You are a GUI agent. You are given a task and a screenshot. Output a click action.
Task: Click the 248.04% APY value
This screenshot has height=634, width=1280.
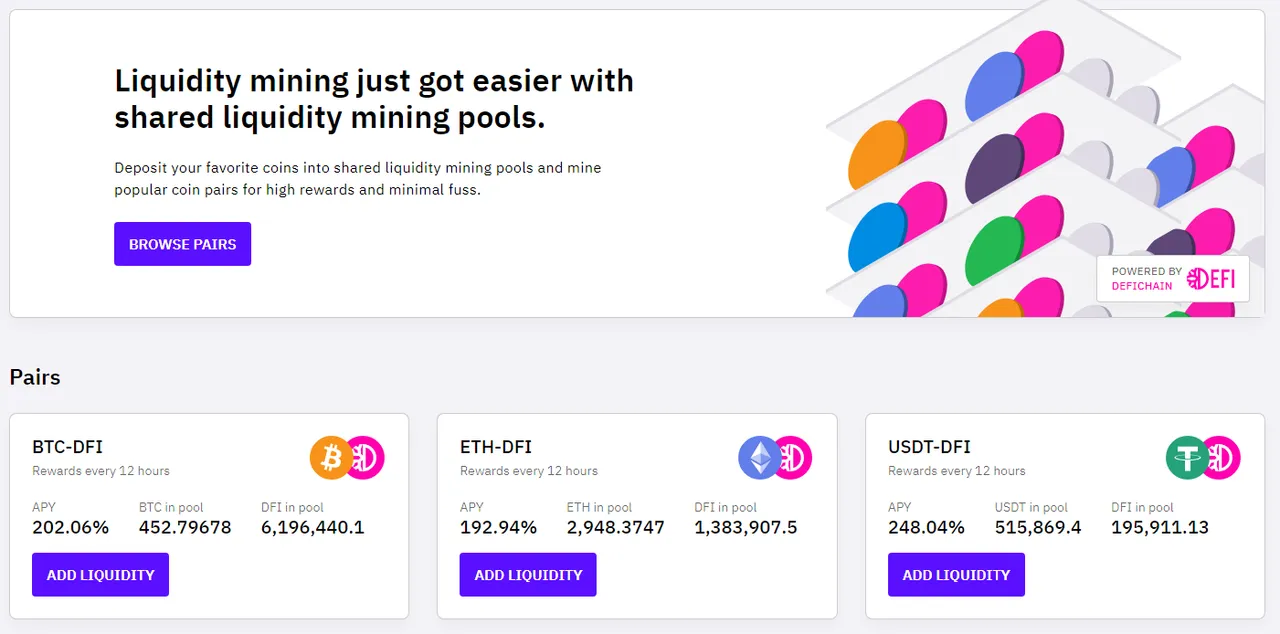[926, 527]
